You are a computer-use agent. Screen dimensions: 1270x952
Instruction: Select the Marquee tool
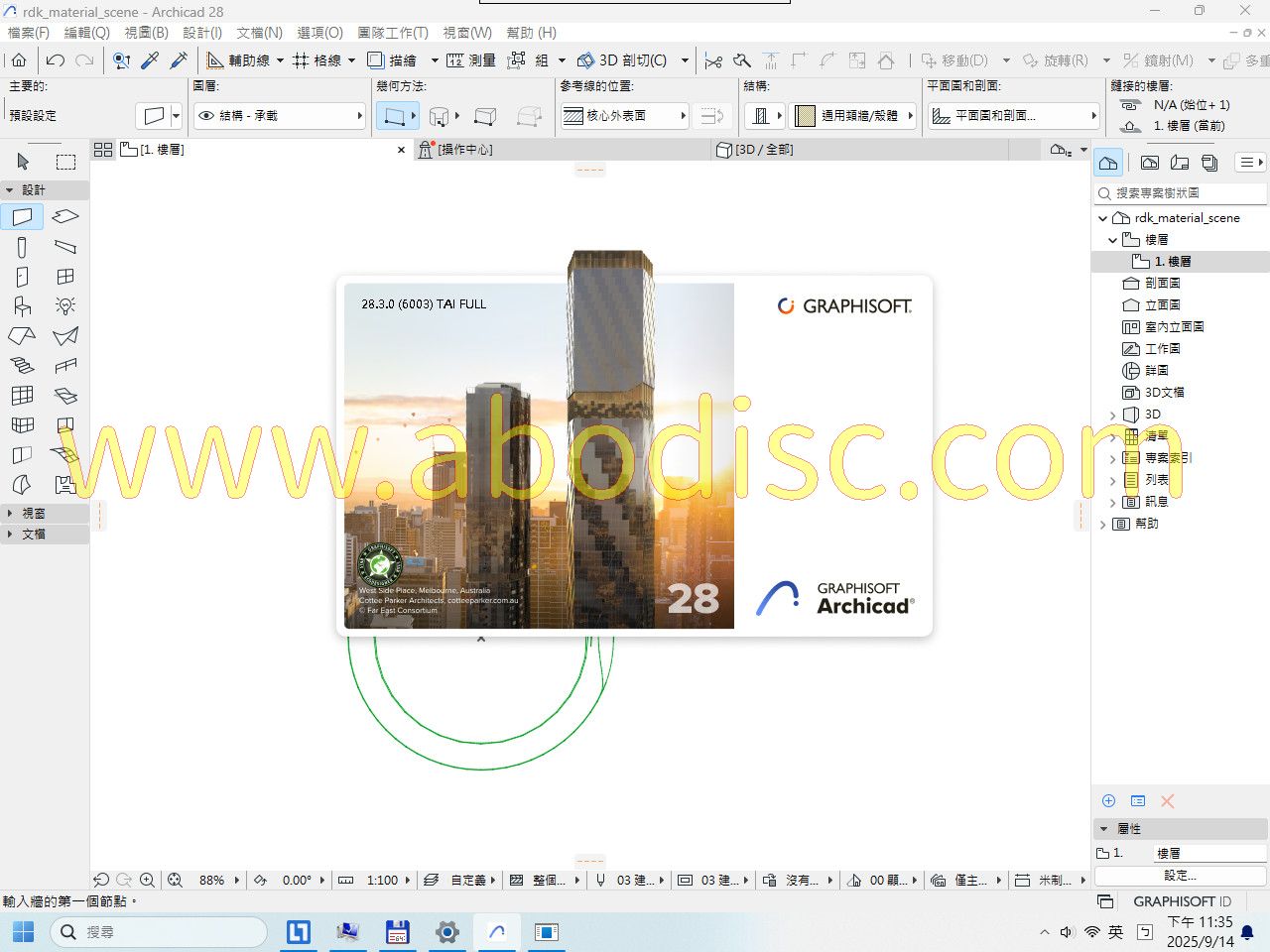65,162
